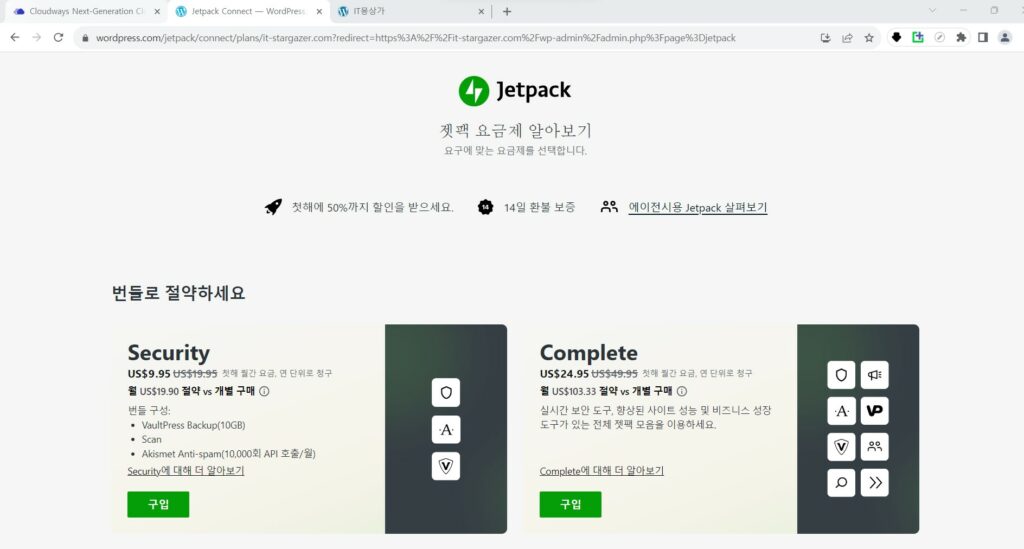This screenshot has width=1024, height=549.
Task: View site information via the lock icon
Action: click(x=84, y=38)
